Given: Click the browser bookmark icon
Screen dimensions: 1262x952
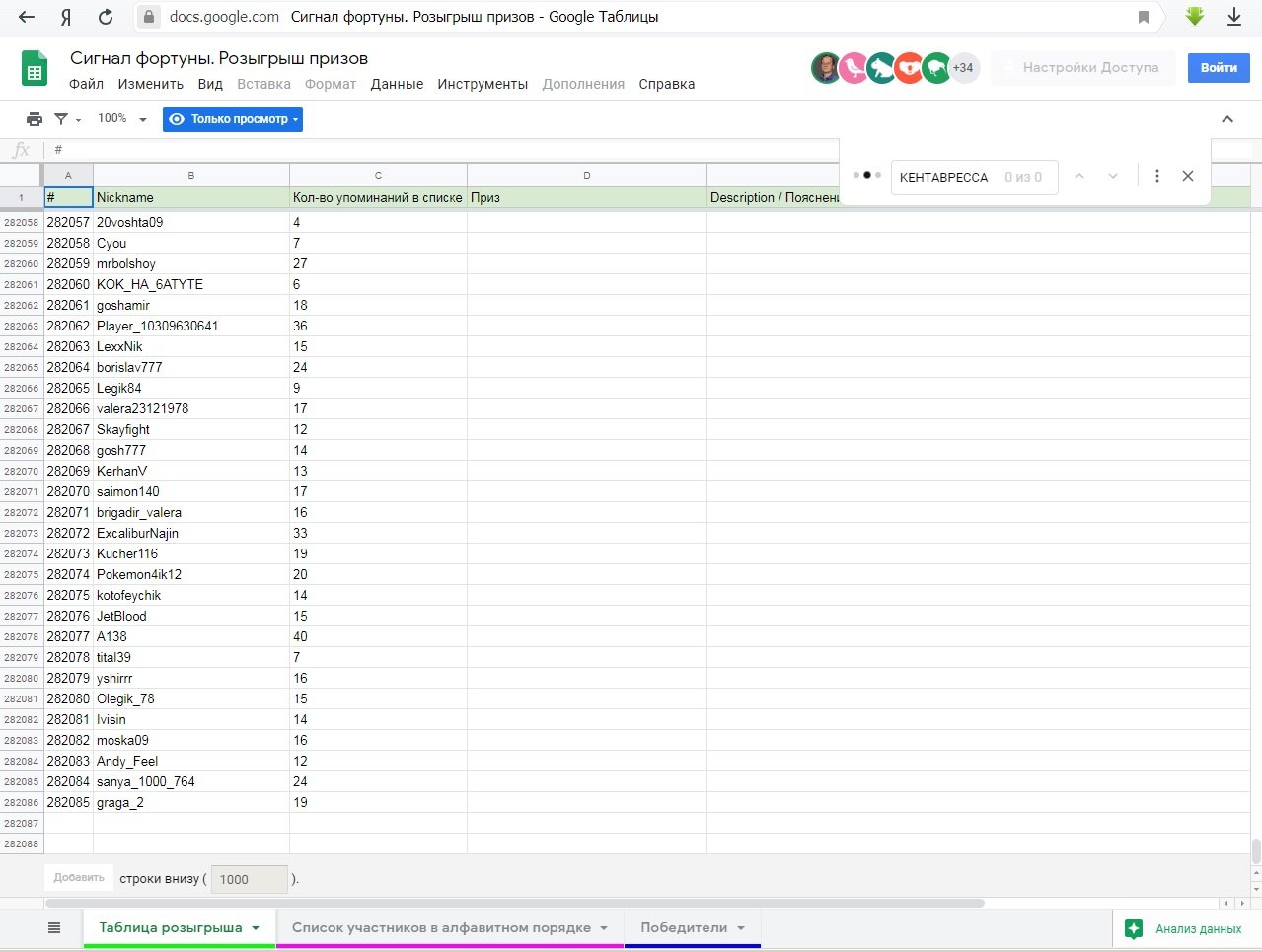Looking at the screenshot, I should 1144,17.
